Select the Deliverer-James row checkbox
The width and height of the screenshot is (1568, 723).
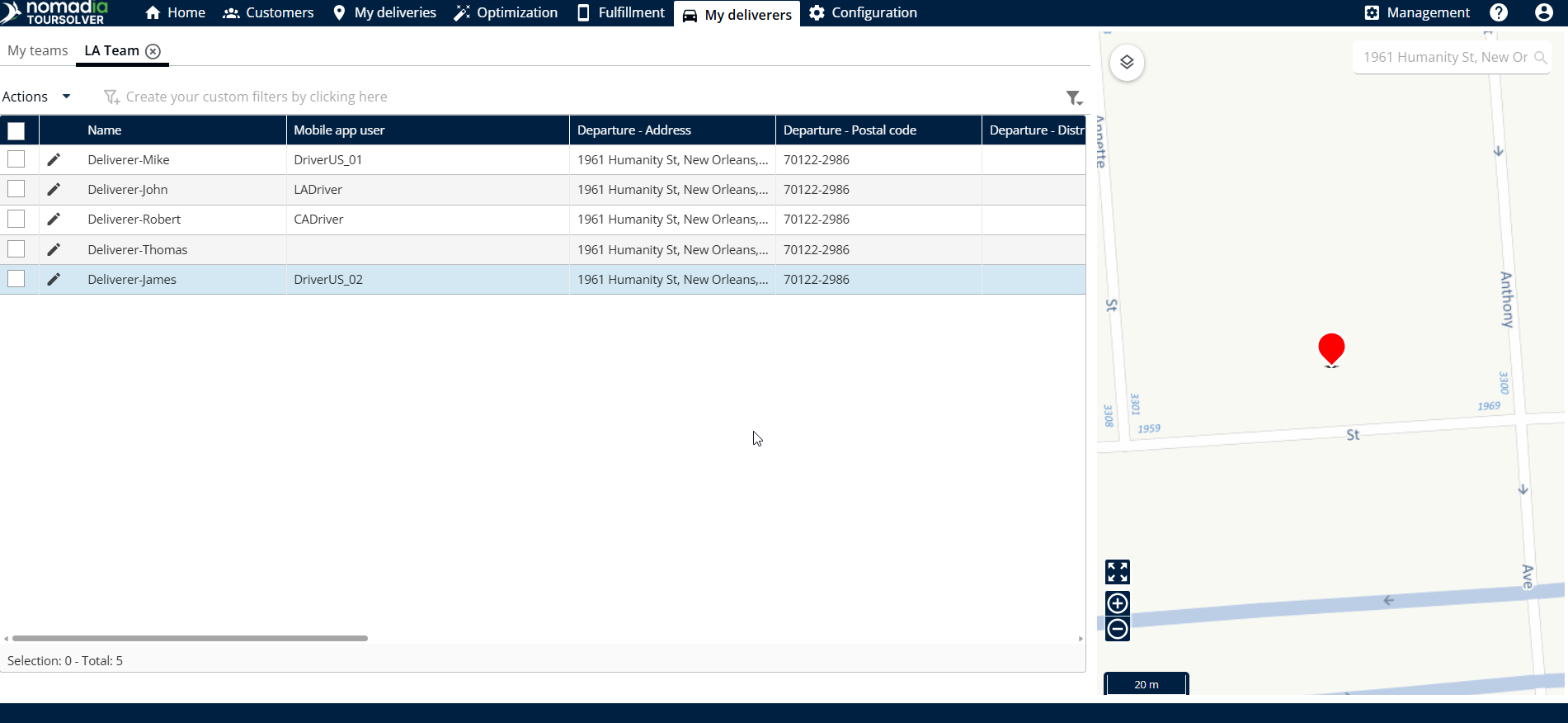pos(16,280)
